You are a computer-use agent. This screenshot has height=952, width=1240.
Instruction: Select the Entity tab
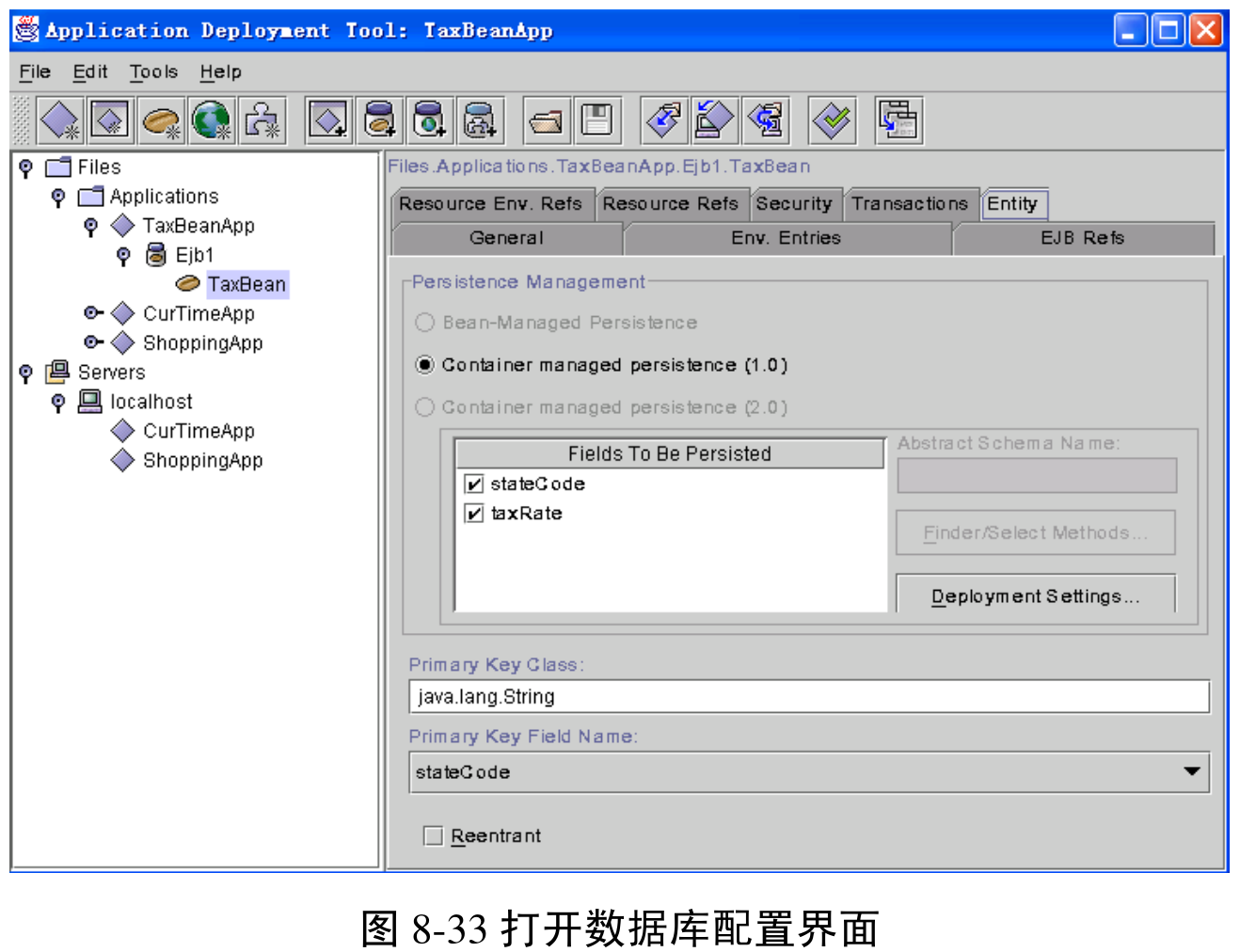[x=1012, y=204]
